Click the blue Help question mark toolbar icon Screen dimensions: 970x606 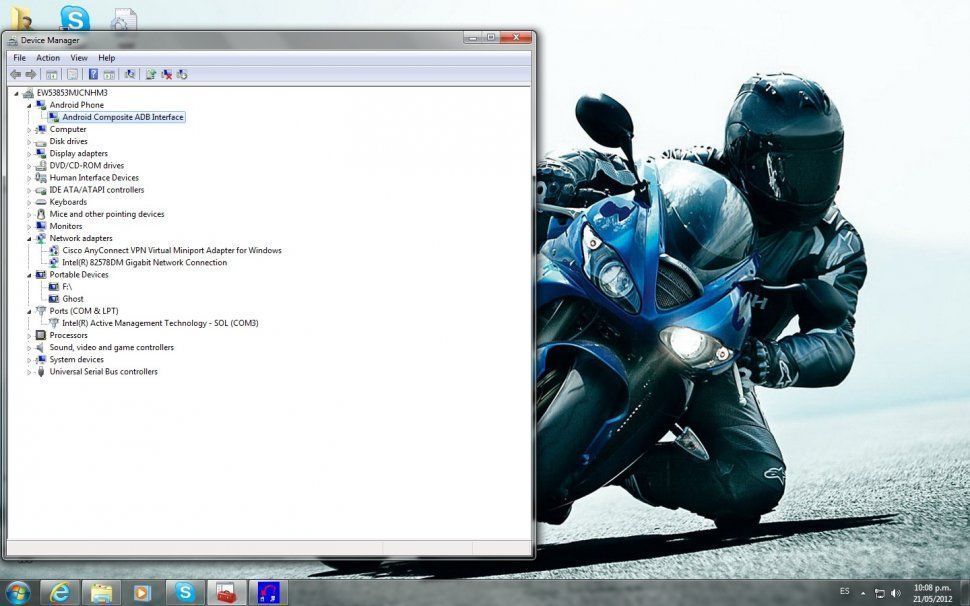click(x=93, y=74)
